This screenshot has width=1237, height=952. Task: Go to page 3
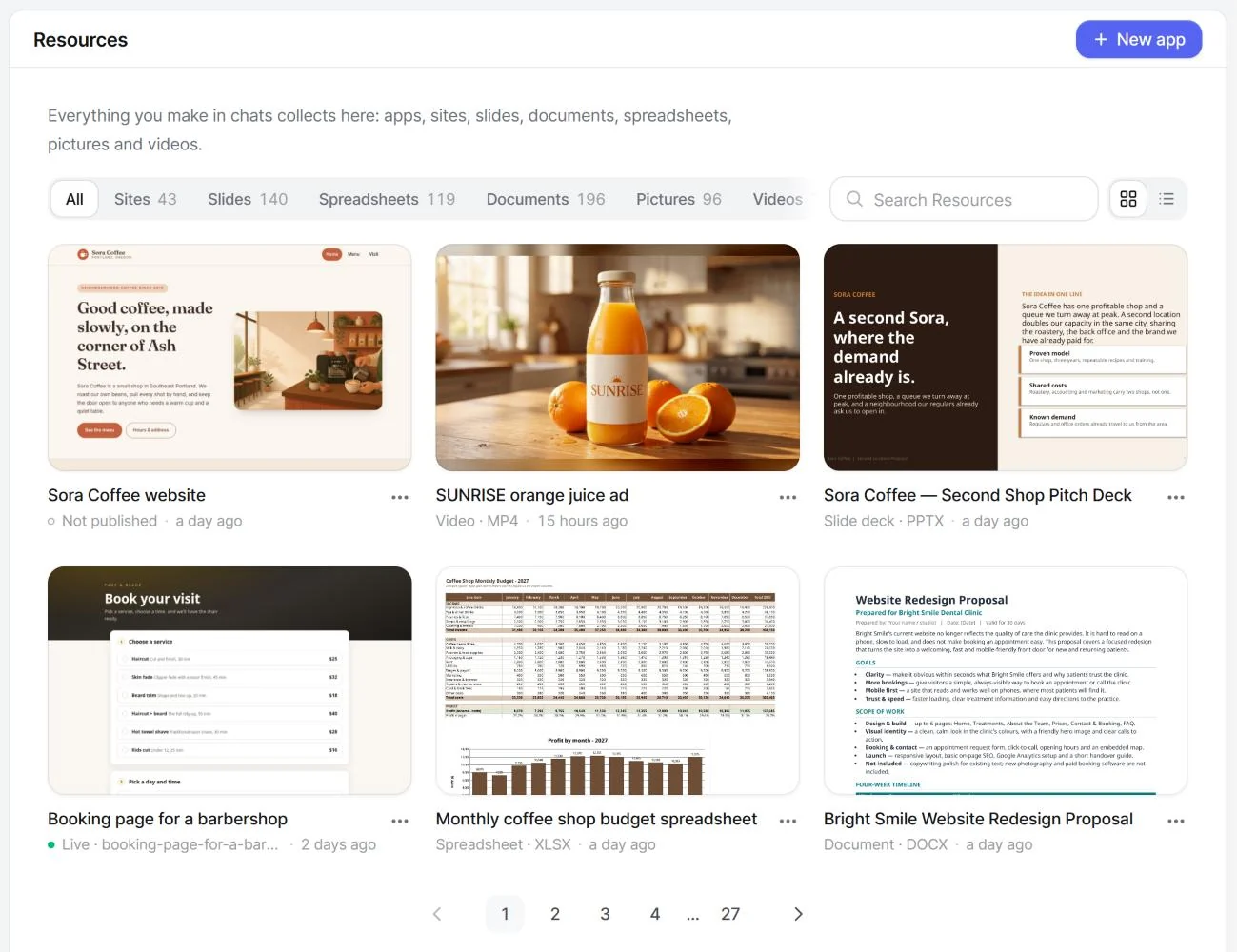point(605,914)
